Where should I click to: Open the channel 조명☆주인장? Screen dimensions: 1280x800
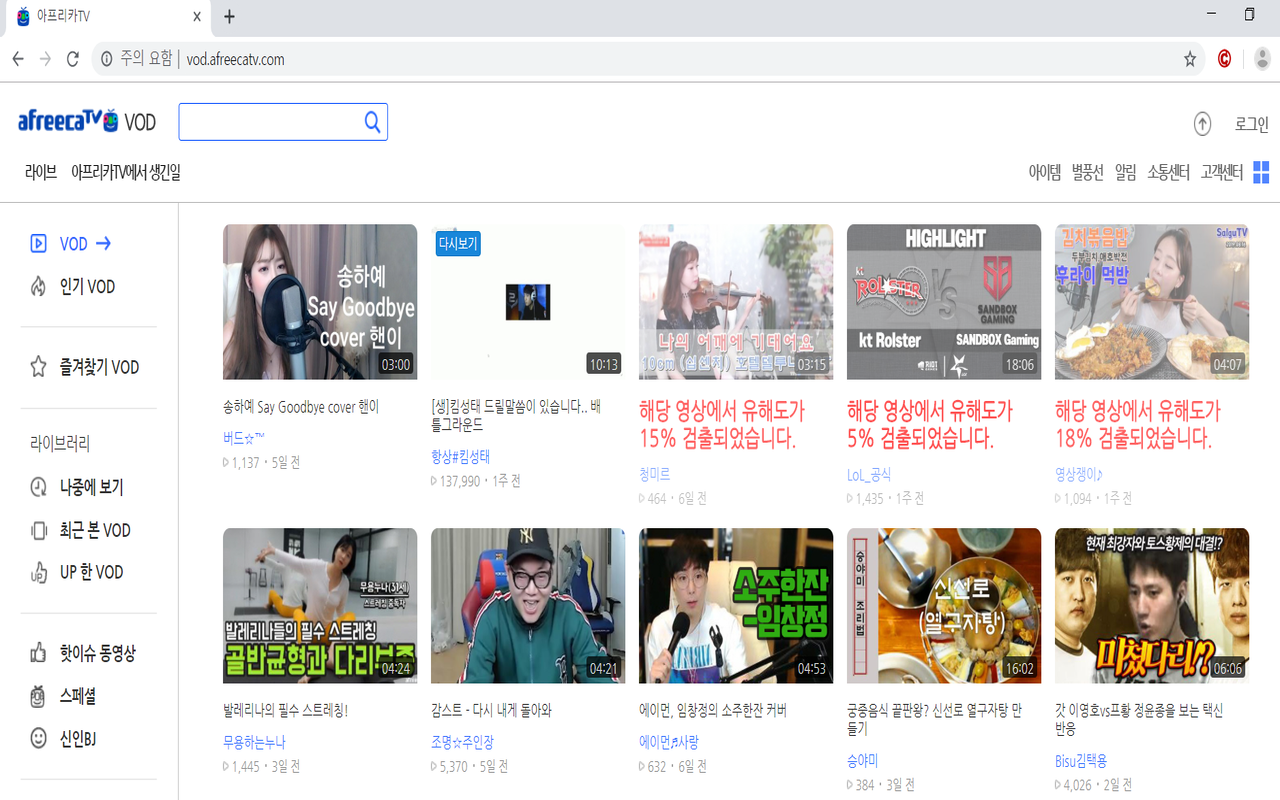click(x=462, y=742)
